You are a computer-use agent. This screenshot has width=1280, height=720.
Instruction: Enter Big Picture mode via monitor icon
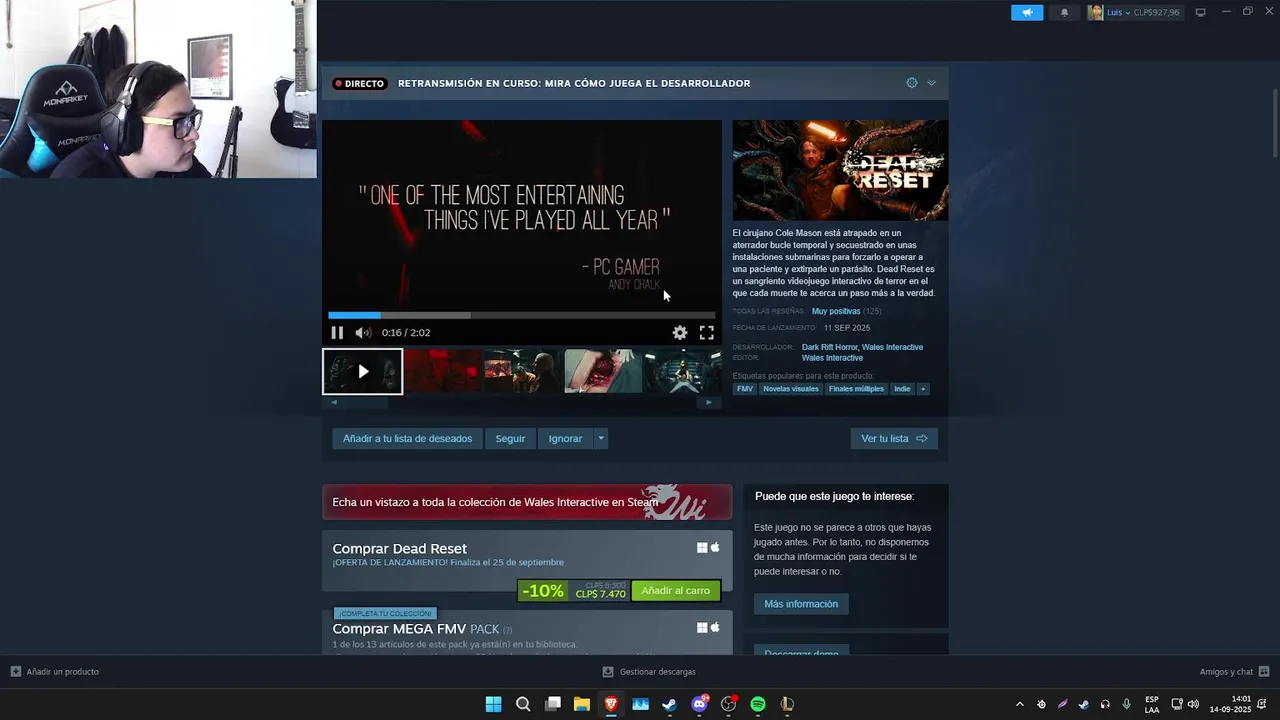pyautogui.click(x=1200, y=12)
